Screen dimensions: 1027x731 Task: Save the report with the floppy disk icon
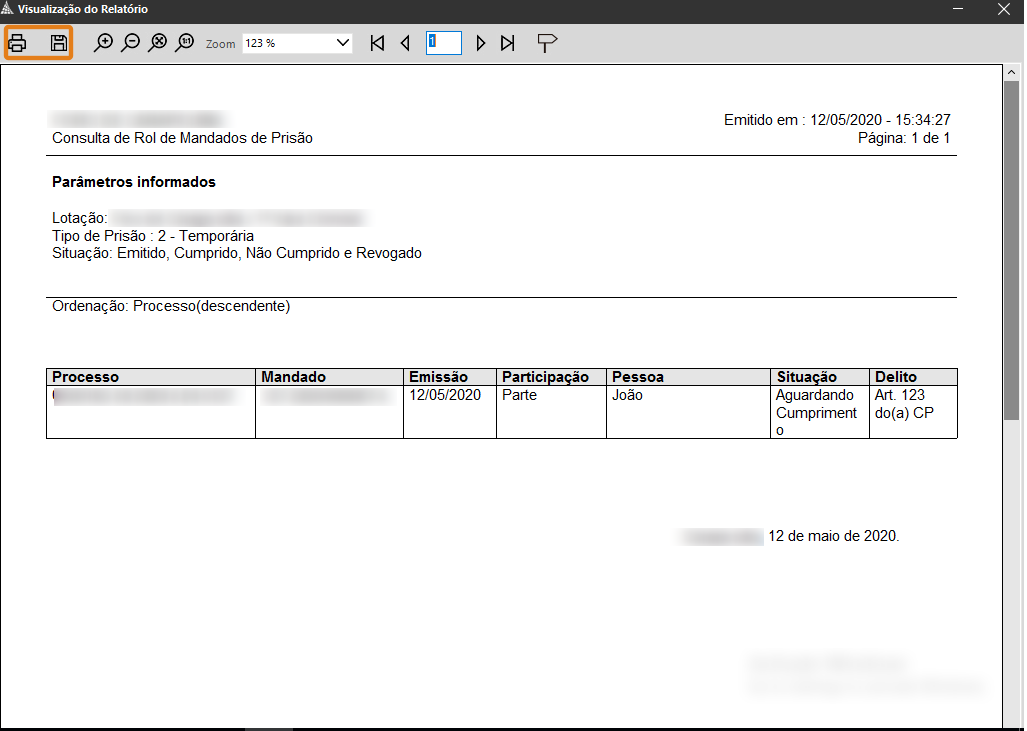[59, 43]
